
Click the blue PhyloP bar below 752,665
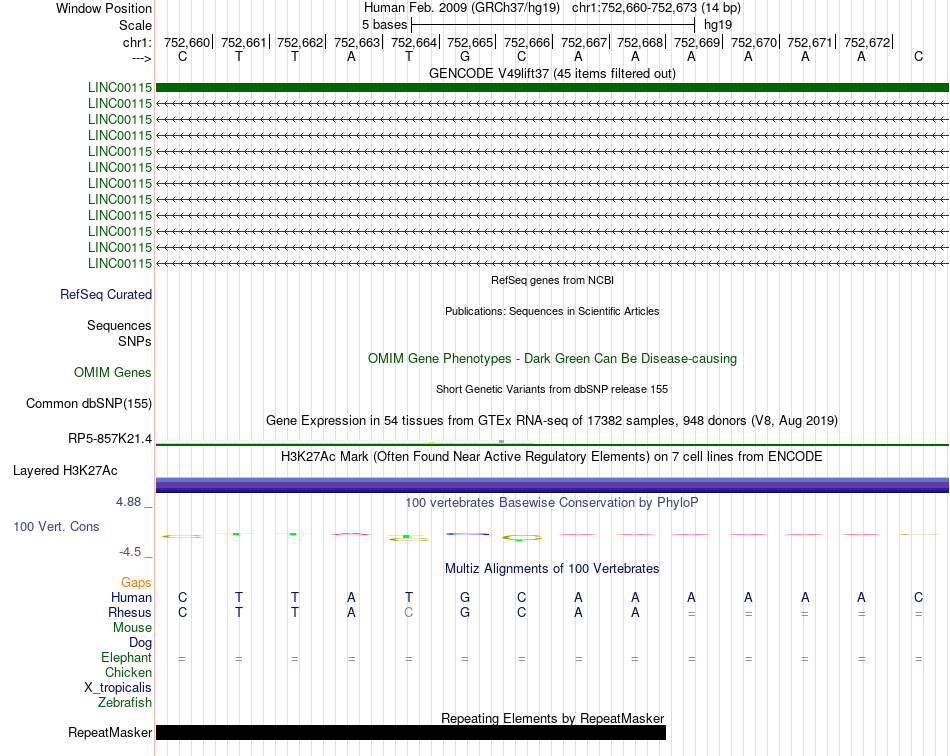(x=467, y=534)
